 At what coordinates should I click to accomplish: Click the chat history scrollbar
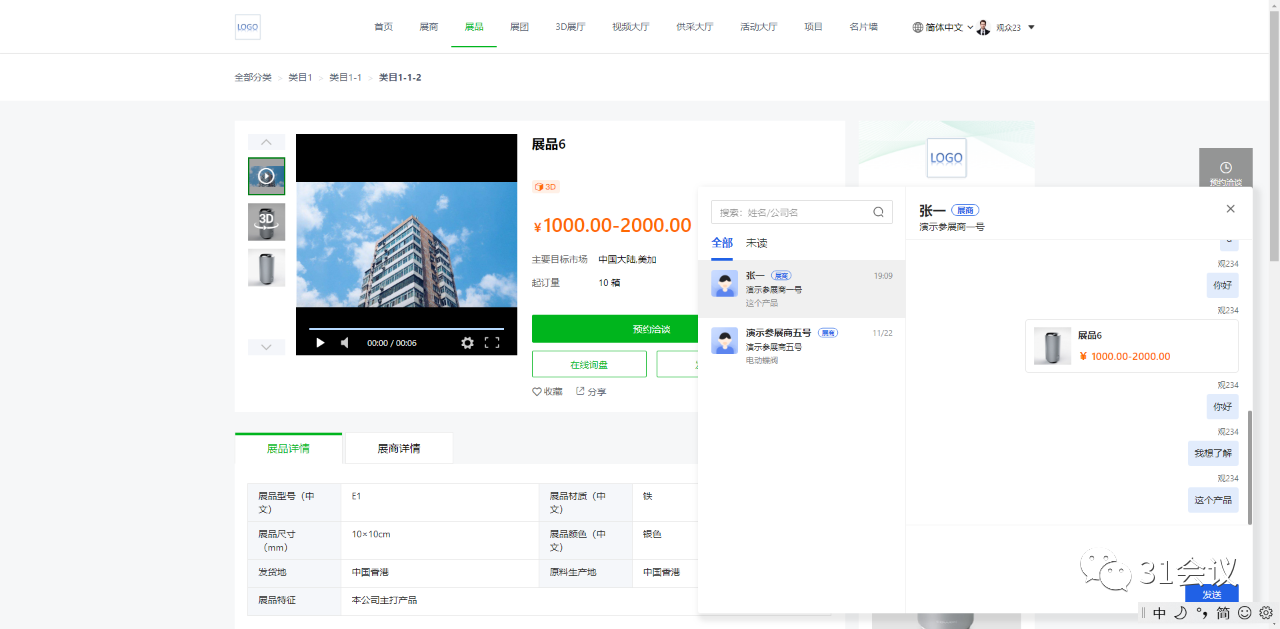tap(1249, 466)
